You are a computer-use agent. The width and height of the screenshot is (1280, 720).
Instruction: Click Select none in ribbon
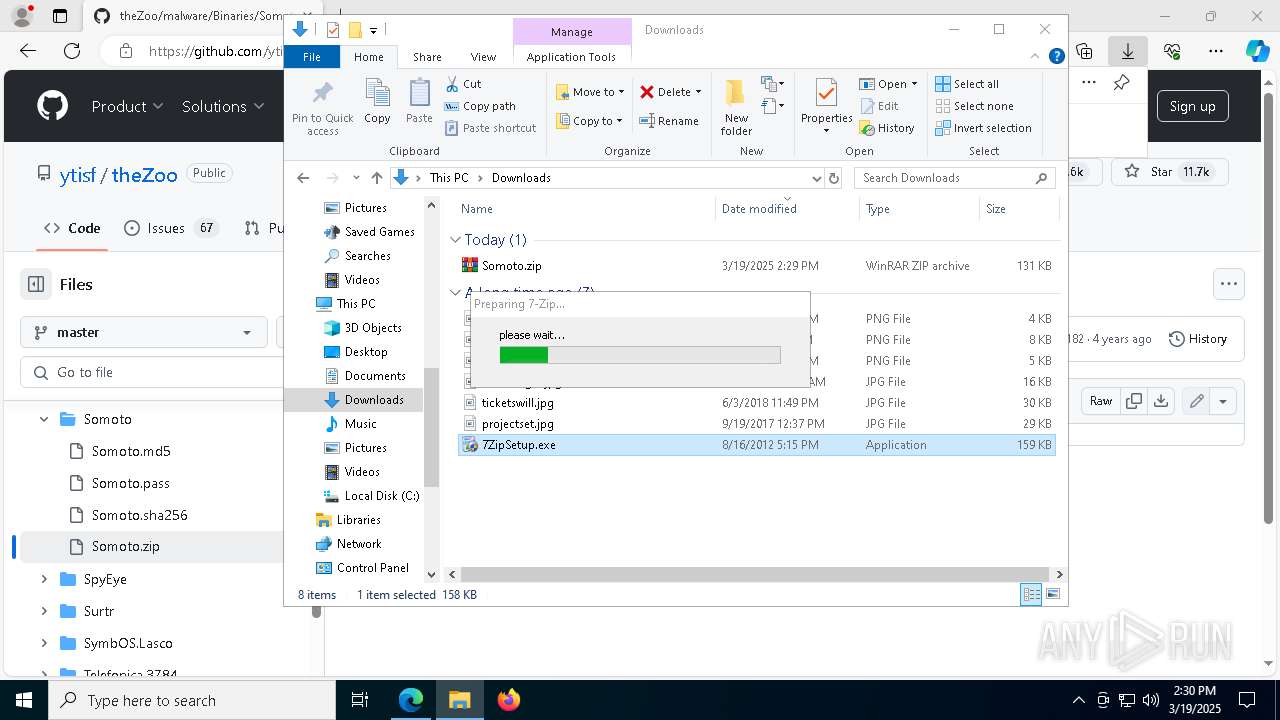(975, 106)
